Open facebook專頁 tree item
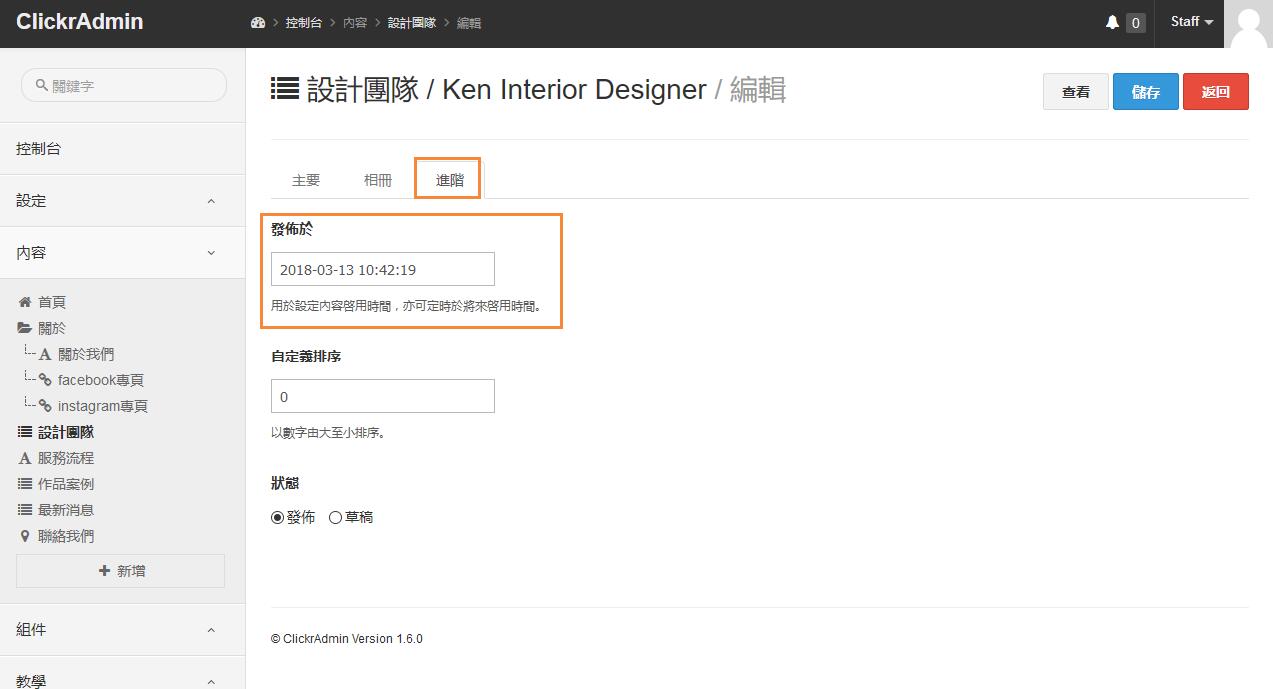Viewport: 1273px width, 689px height. point(101,380)
